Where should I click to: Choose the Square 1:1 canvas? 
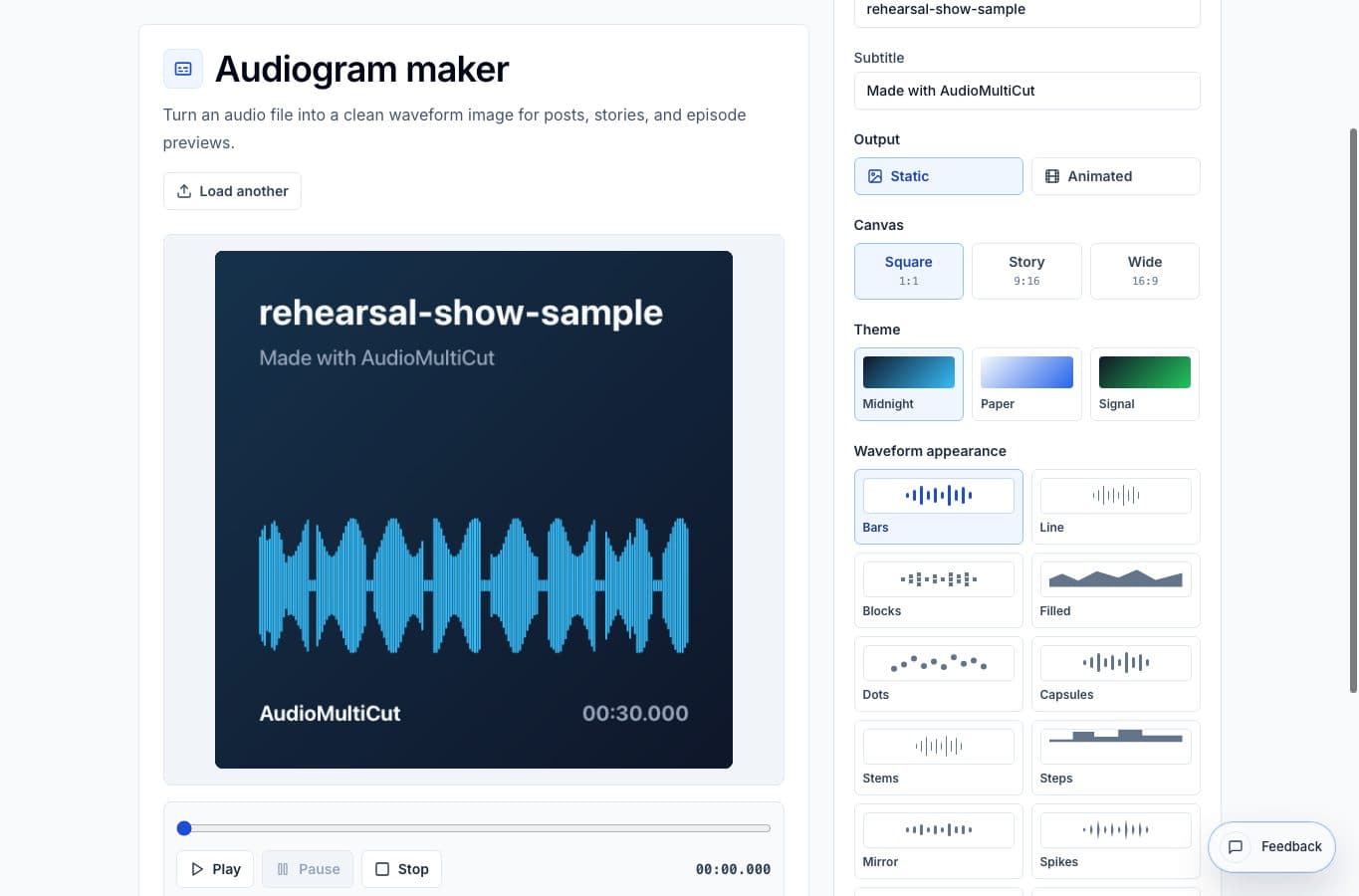coord(909,271)
